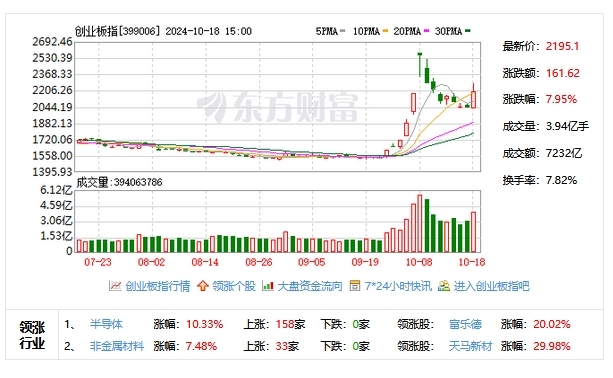The height and width of the screenshot is (378, 613).
Task: Click the 09-19 date axis label
Action: click(x=365, y=262)
